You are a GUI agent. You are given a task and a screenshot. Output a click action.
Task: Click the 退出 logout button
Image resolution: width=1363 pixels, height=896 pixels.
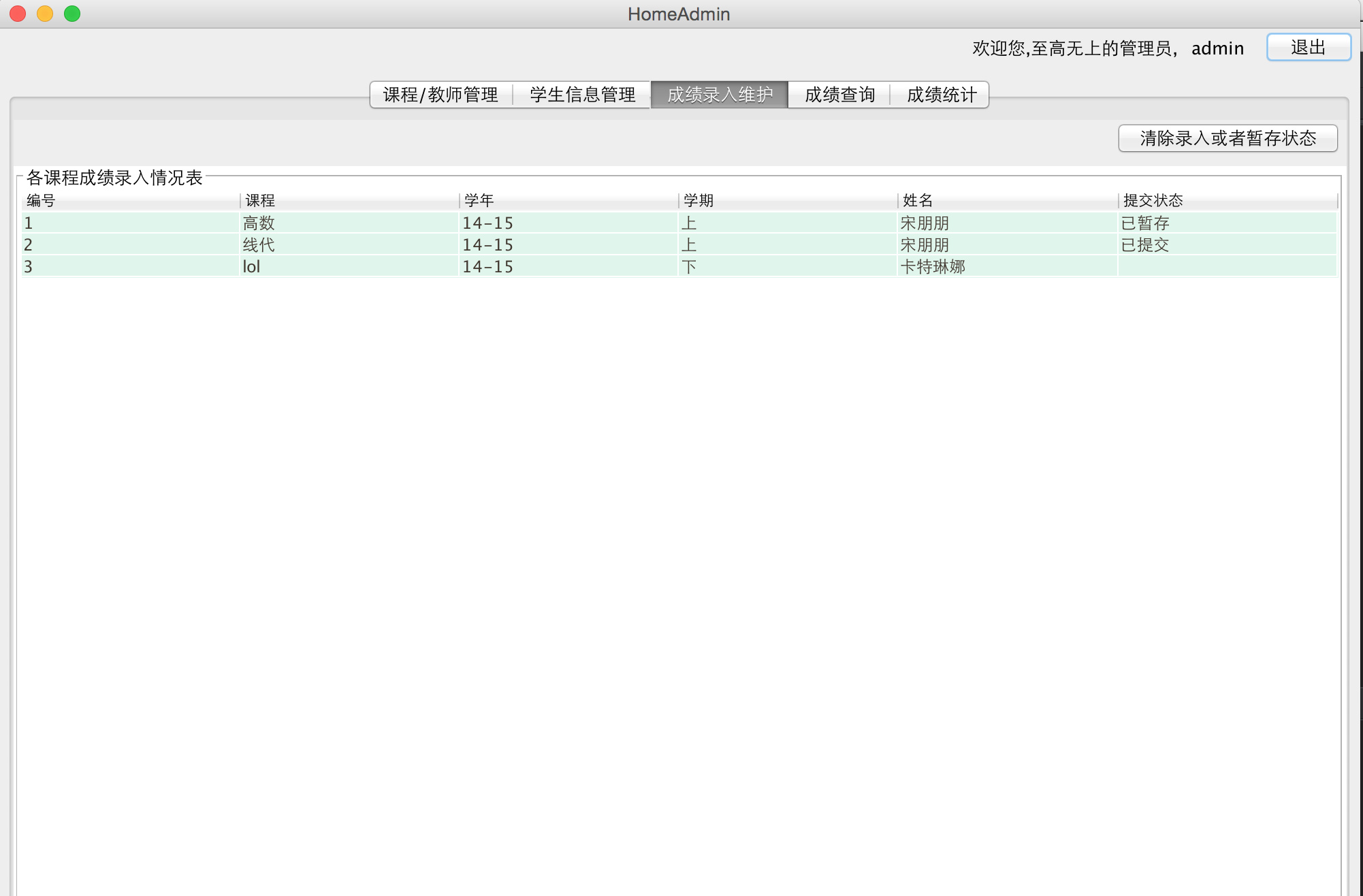(x=1308, y=48)
